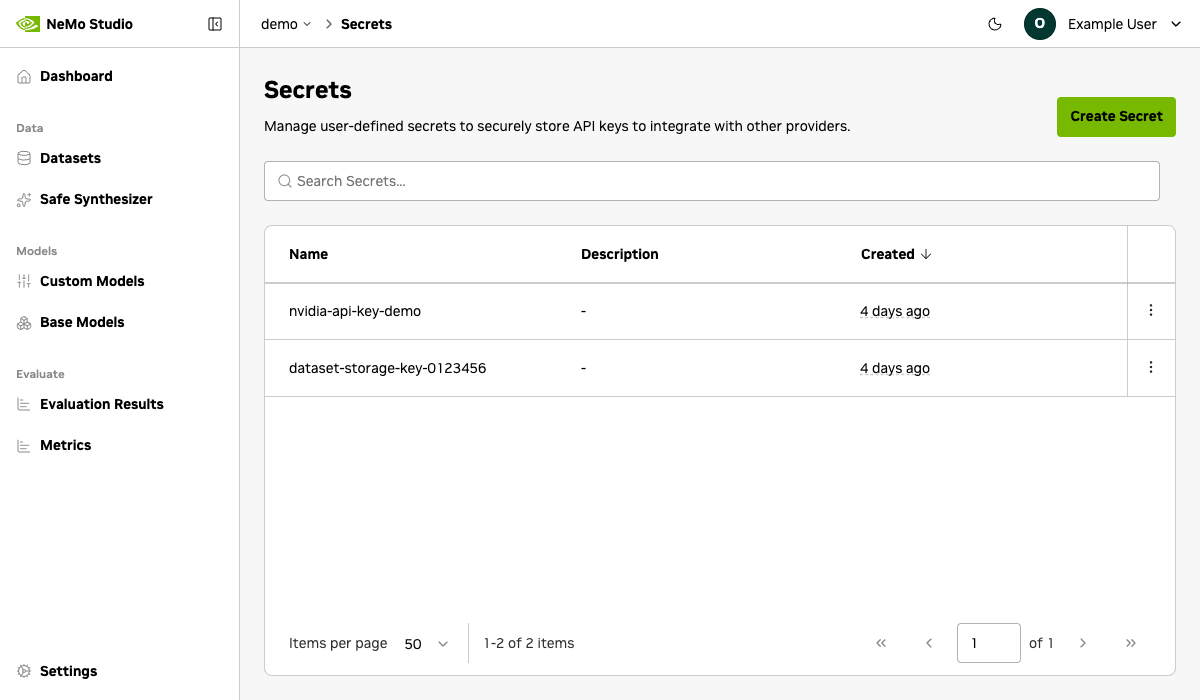Focus the Search Secrets field
The image size is (1200, 700).
[711, 181]
